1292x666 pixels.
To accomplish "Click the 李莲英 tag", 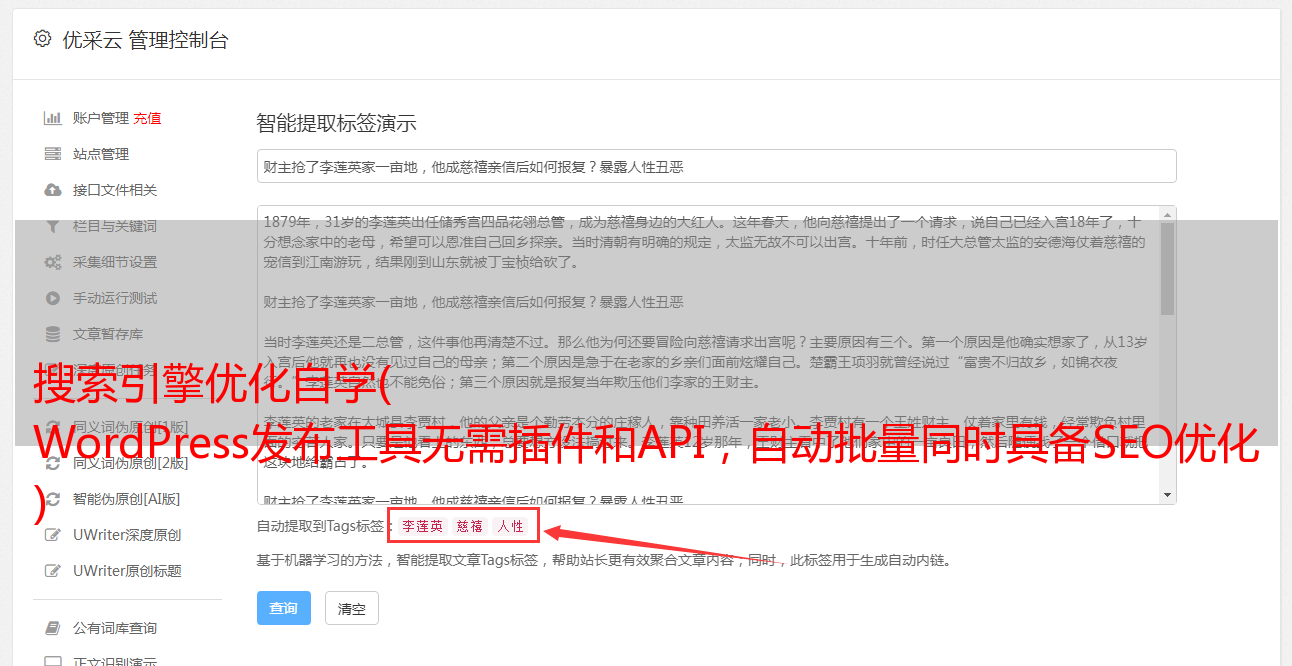I will pos(423,526).
